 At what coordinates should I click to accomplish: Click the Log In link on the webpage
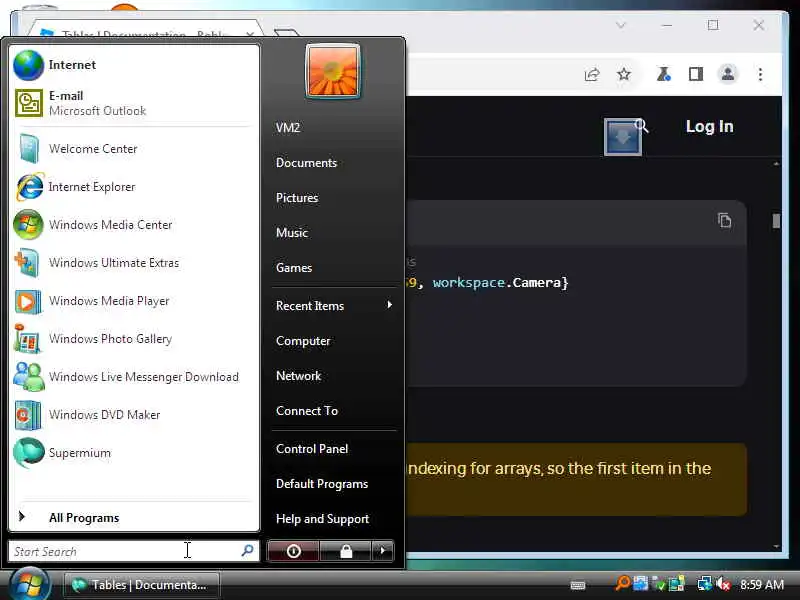[709, 127]
